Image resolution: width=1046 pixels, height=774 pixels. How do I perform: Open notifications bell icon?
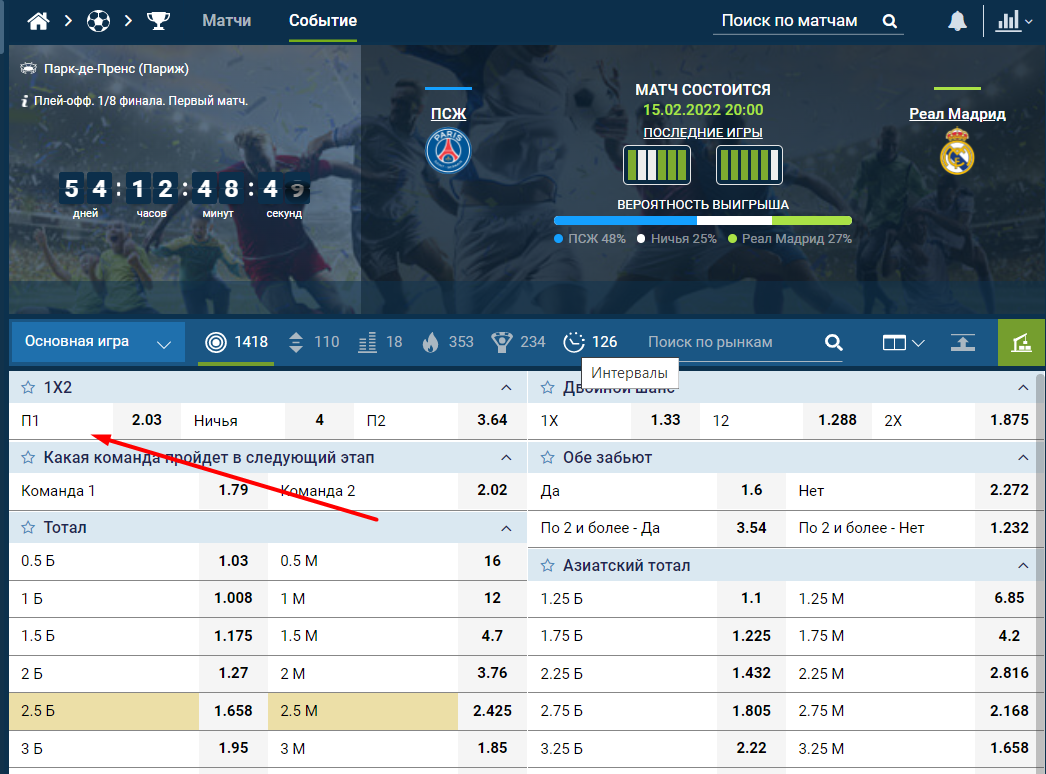click(x=957, y=21)
